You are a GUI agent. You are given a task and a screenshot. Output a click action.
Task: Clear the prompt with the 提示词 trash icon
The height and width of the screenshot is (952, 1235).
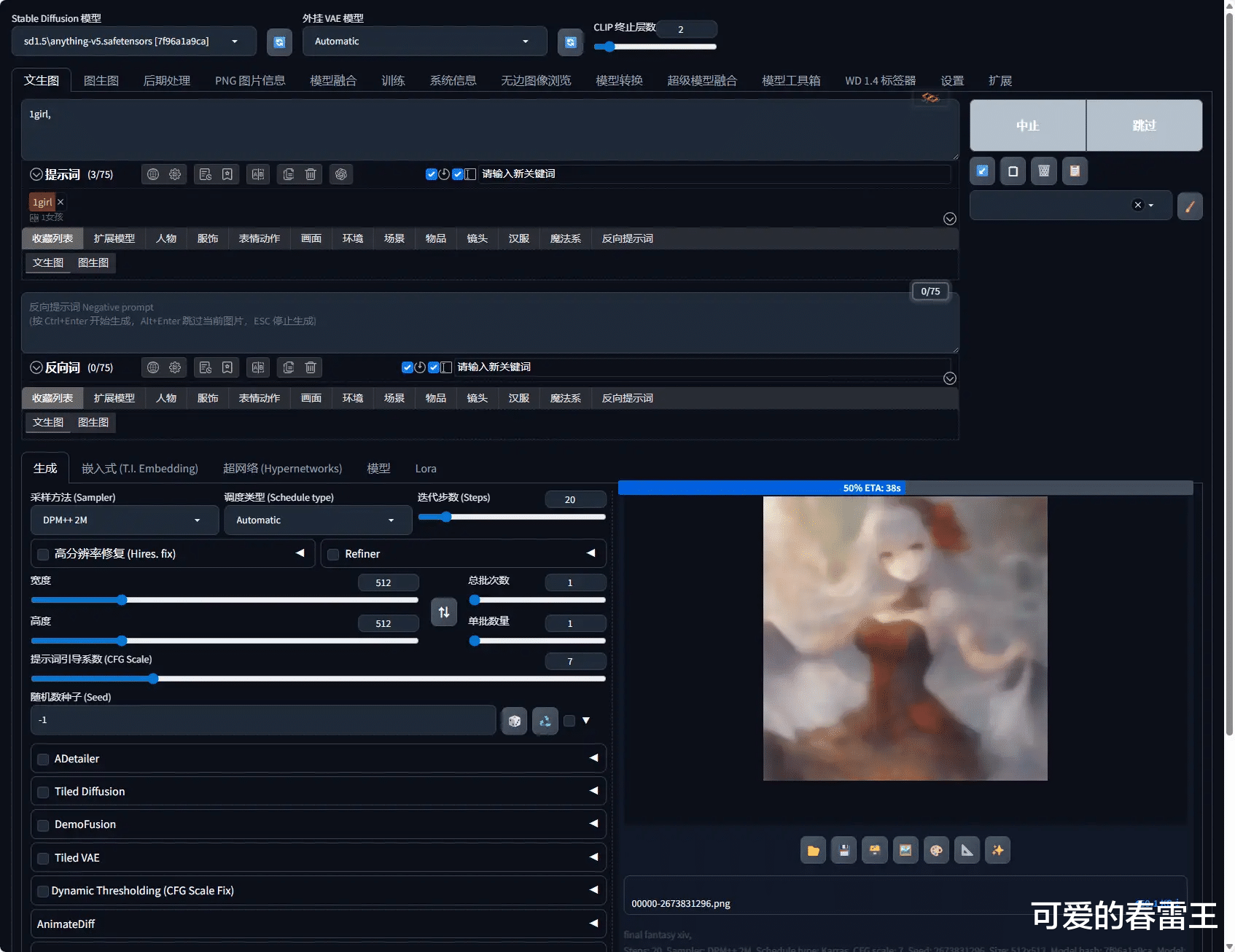[x=311, y=174]
